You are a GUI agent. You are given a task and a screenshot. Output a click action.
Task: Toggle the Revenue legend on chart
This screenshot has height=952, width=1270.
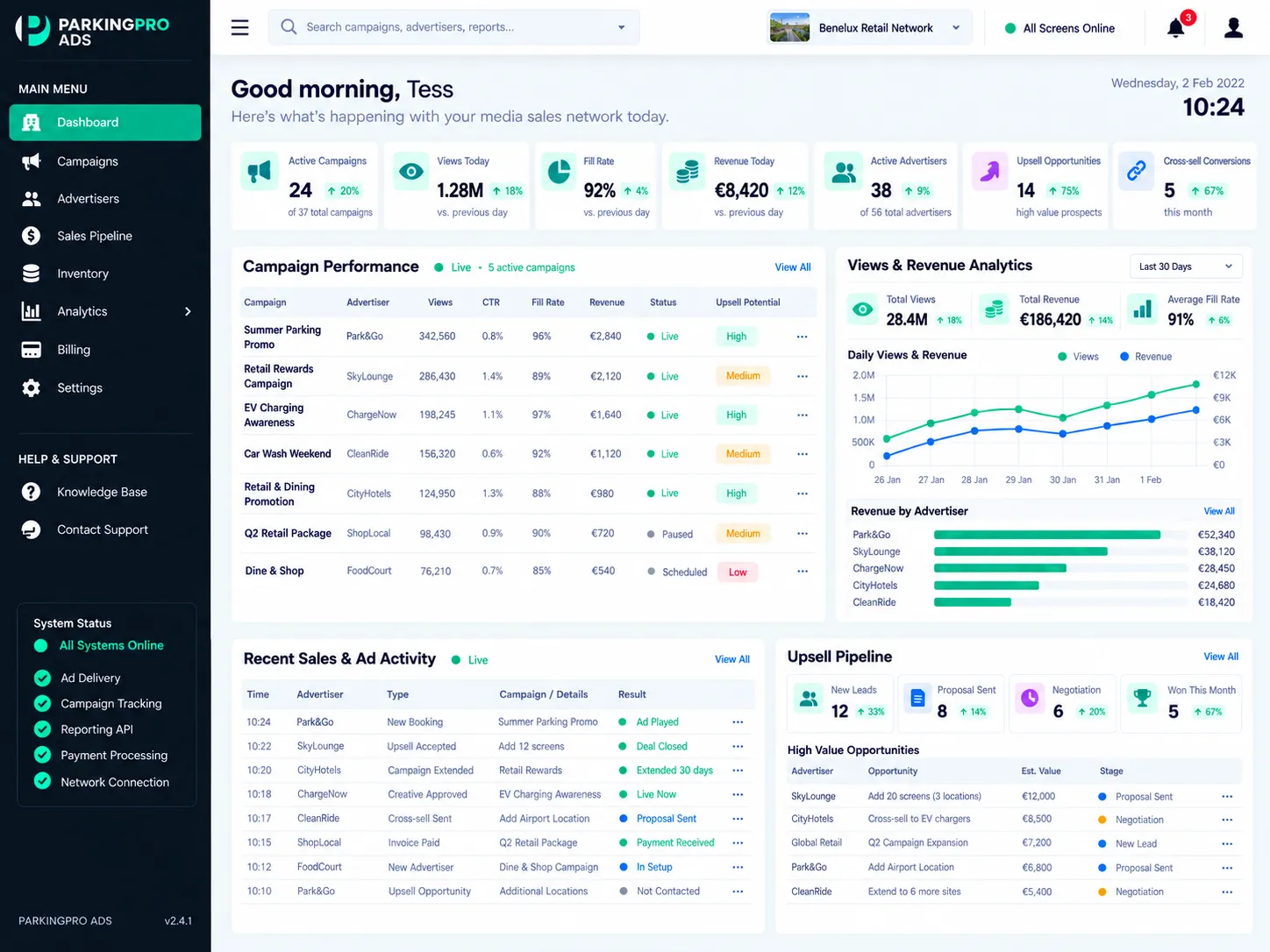(x=1145, y=357)
